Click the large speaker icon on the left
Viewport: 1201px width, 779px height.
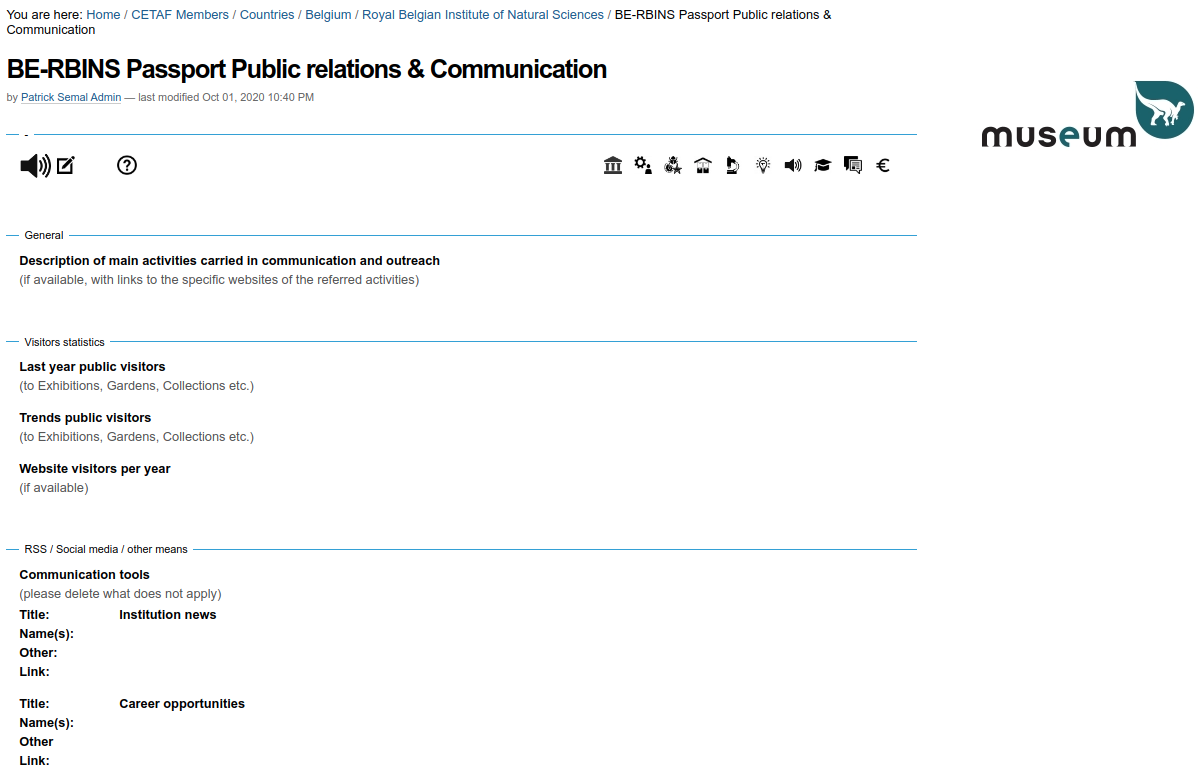coord(35,166)
